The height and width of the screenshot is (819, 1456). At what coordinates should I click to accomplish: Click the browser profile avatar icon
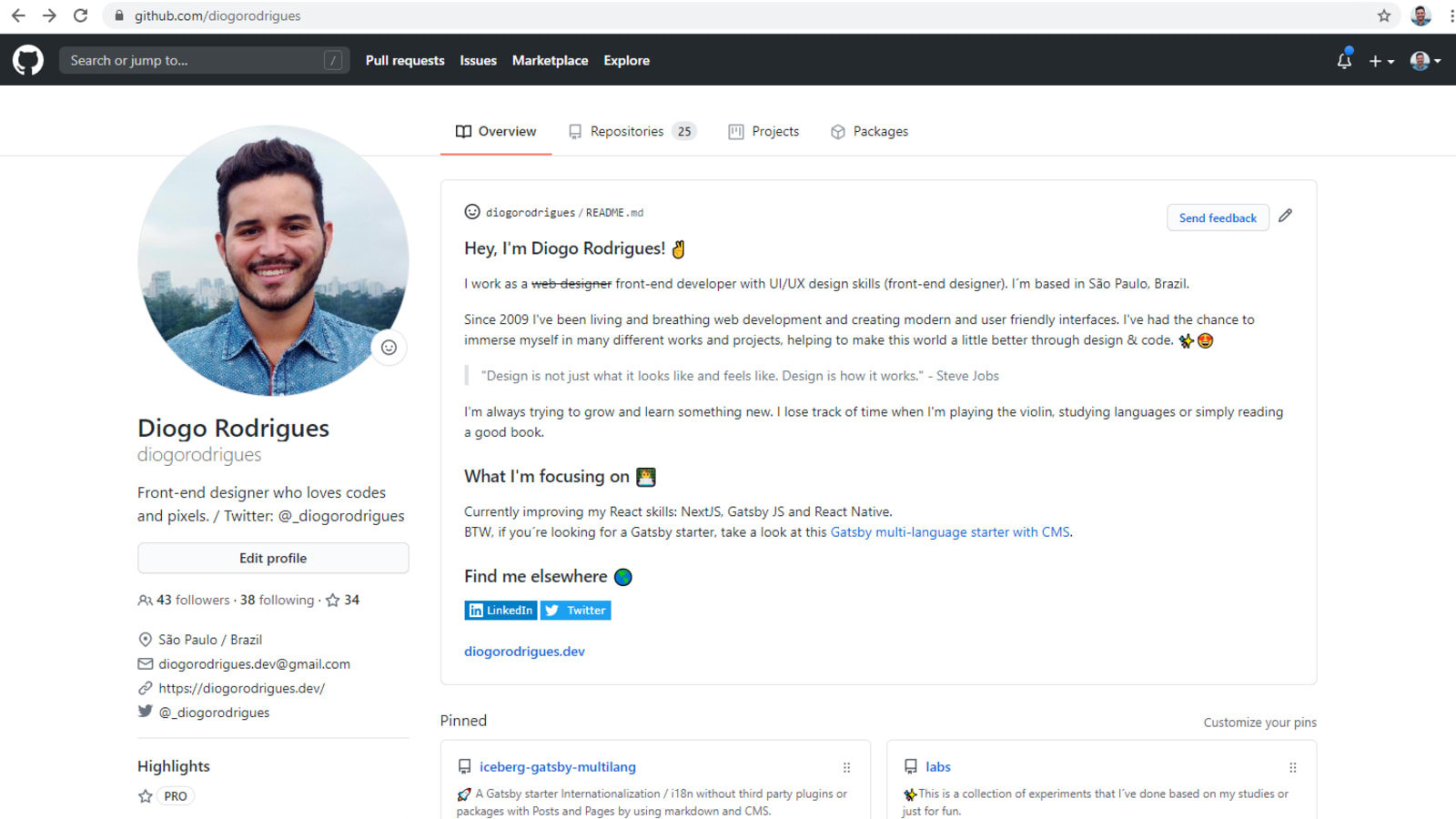pyautogui.click(x=1421, y=15)
